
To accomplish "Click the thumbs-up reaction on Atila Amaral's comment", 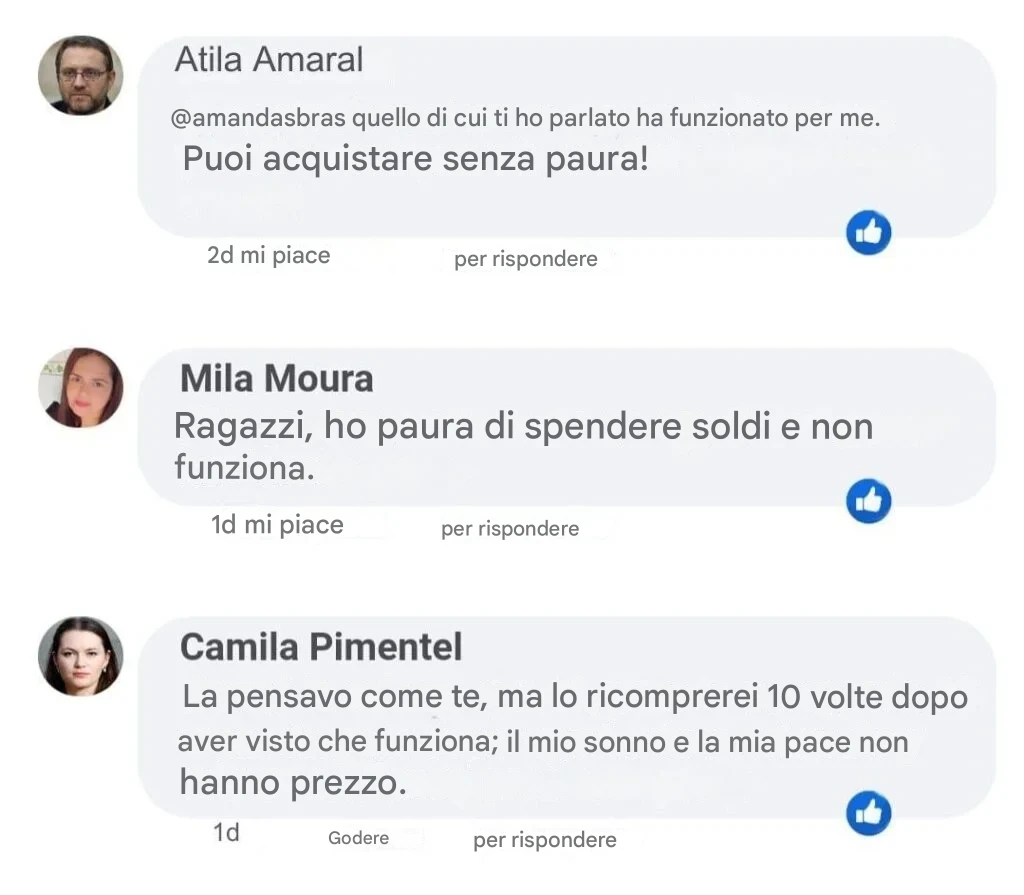I will (868, 234).
